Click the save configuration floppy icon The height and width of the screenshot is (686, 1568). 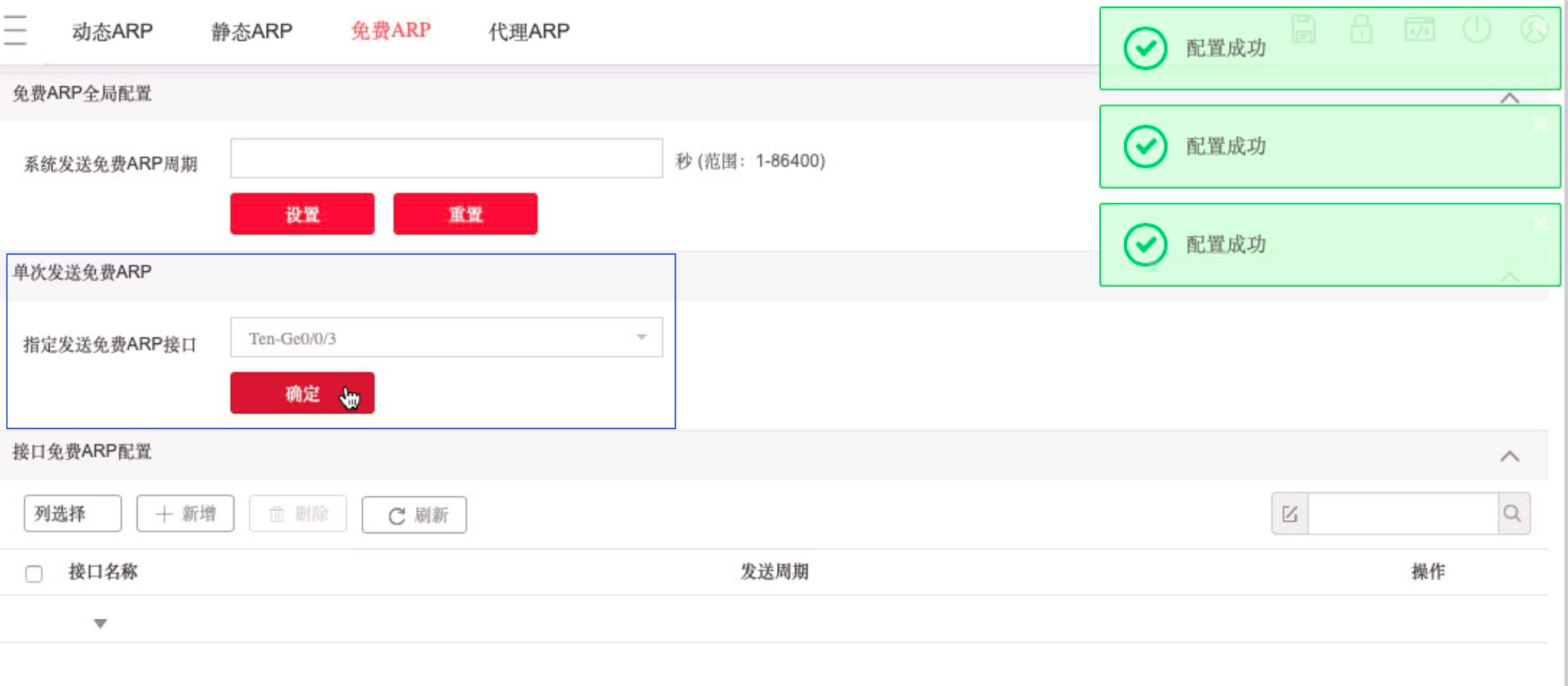[x=1304, y=30]
